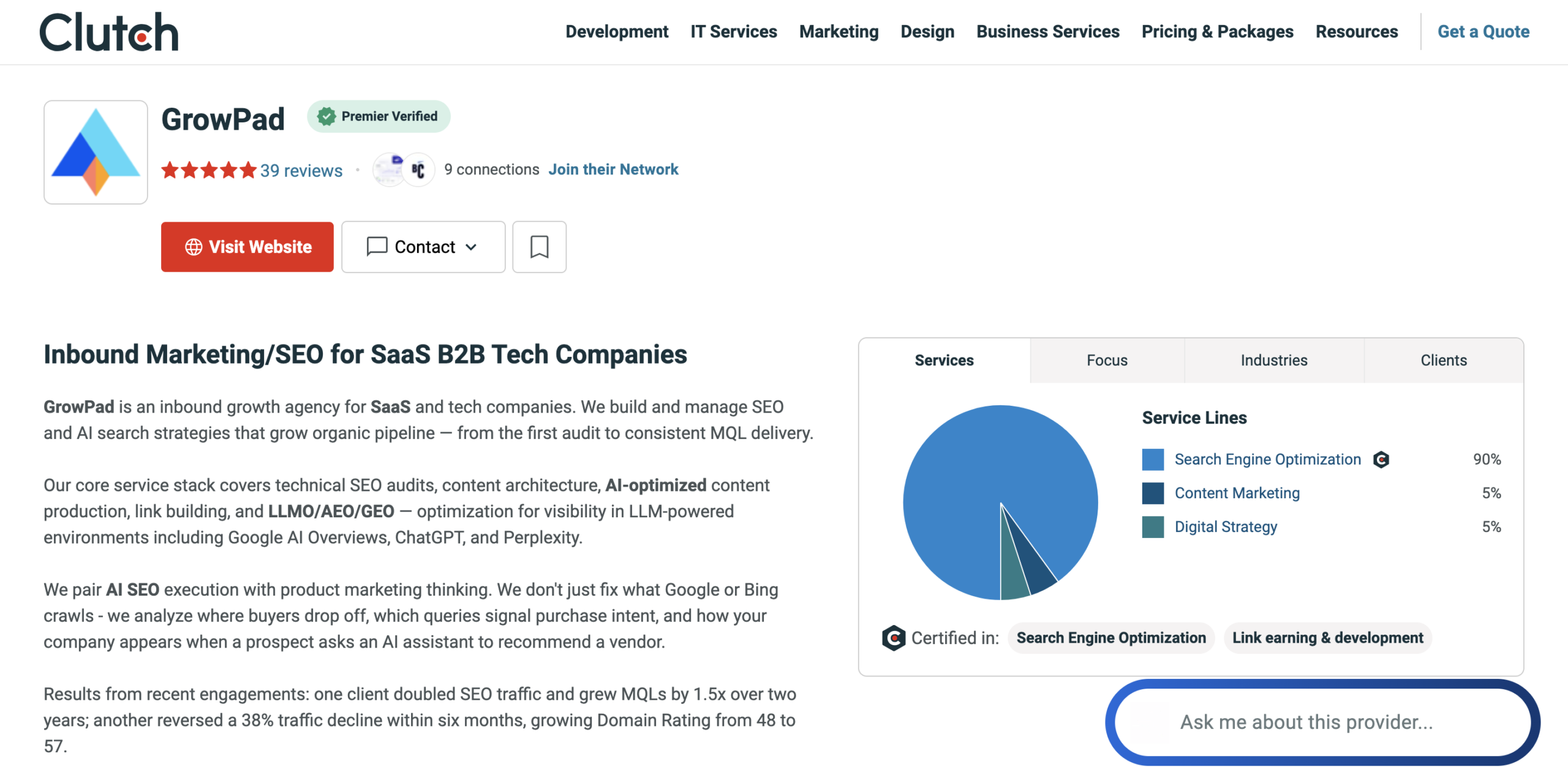Image resolution: width=1568 pixels, height=767 pixels.
Task: Click the Digital Strategy teal swatch
Action: 1153,526
